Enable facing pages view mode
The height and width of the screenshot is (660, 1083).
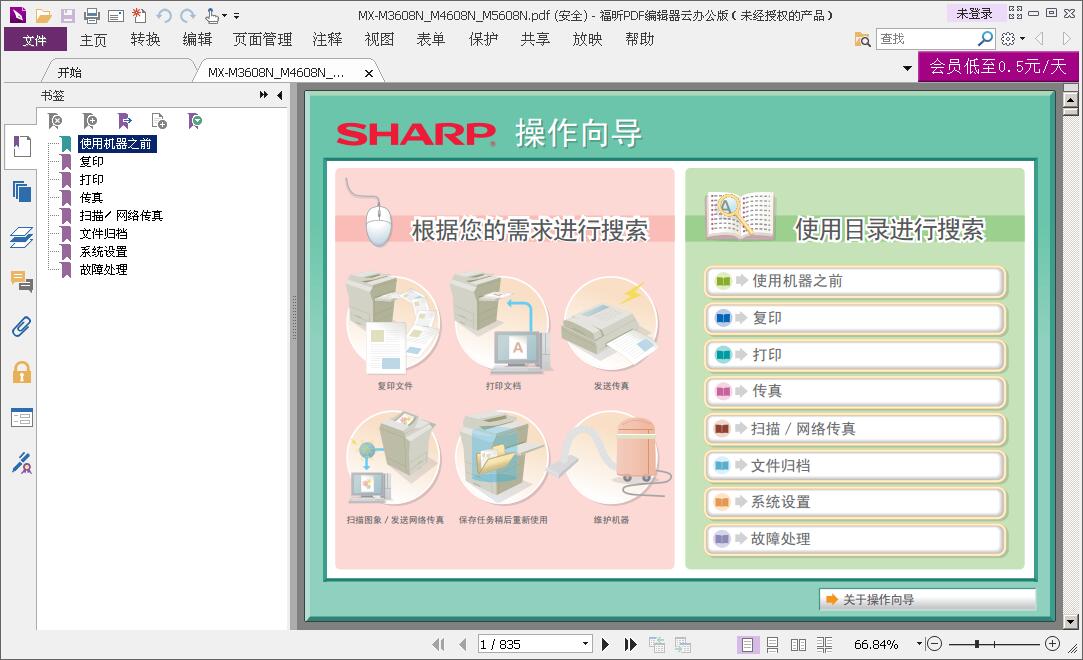(798, 644)
